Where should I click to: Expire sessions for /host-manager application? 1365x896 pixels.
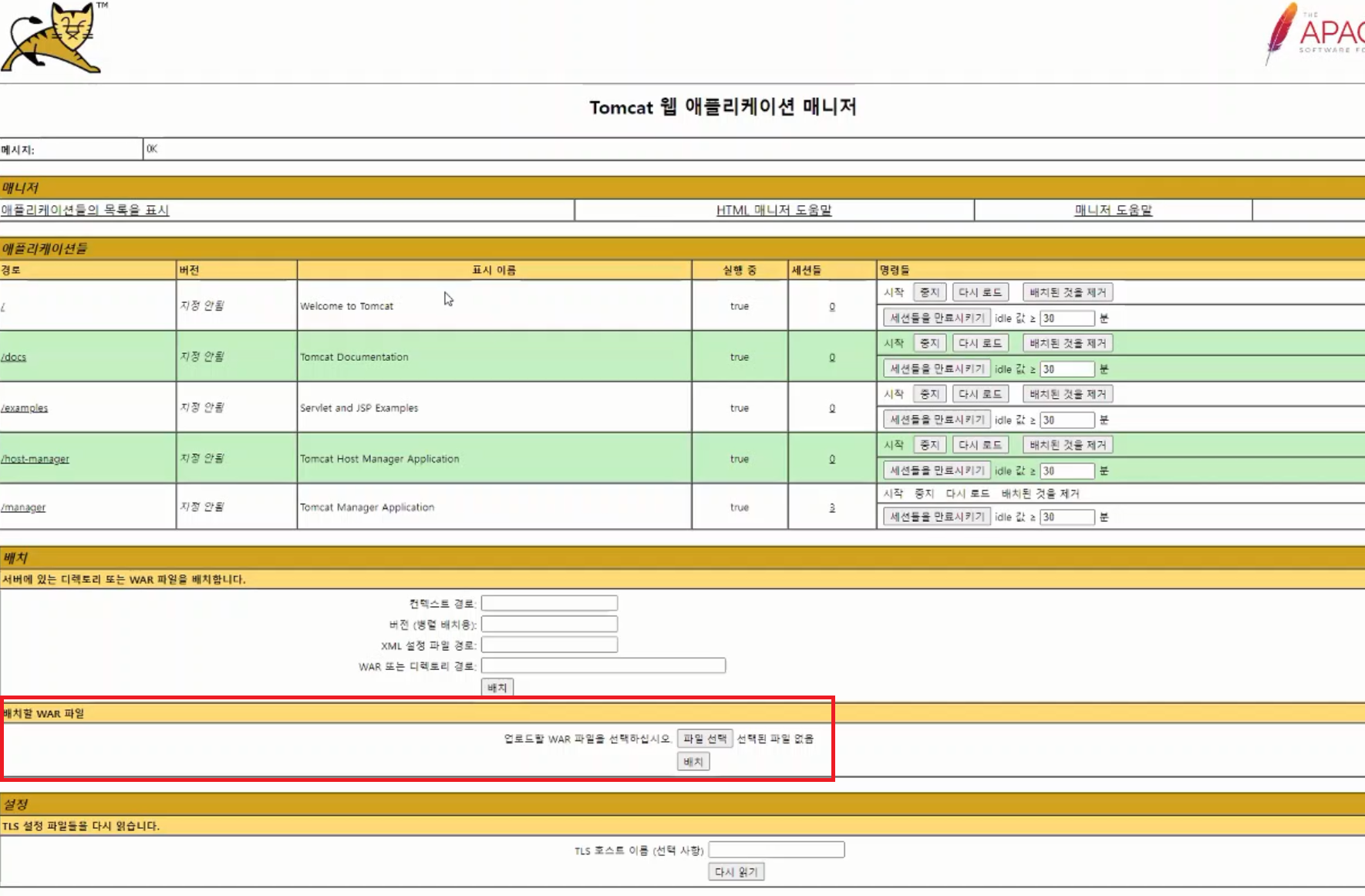click(x=937, y=470)
